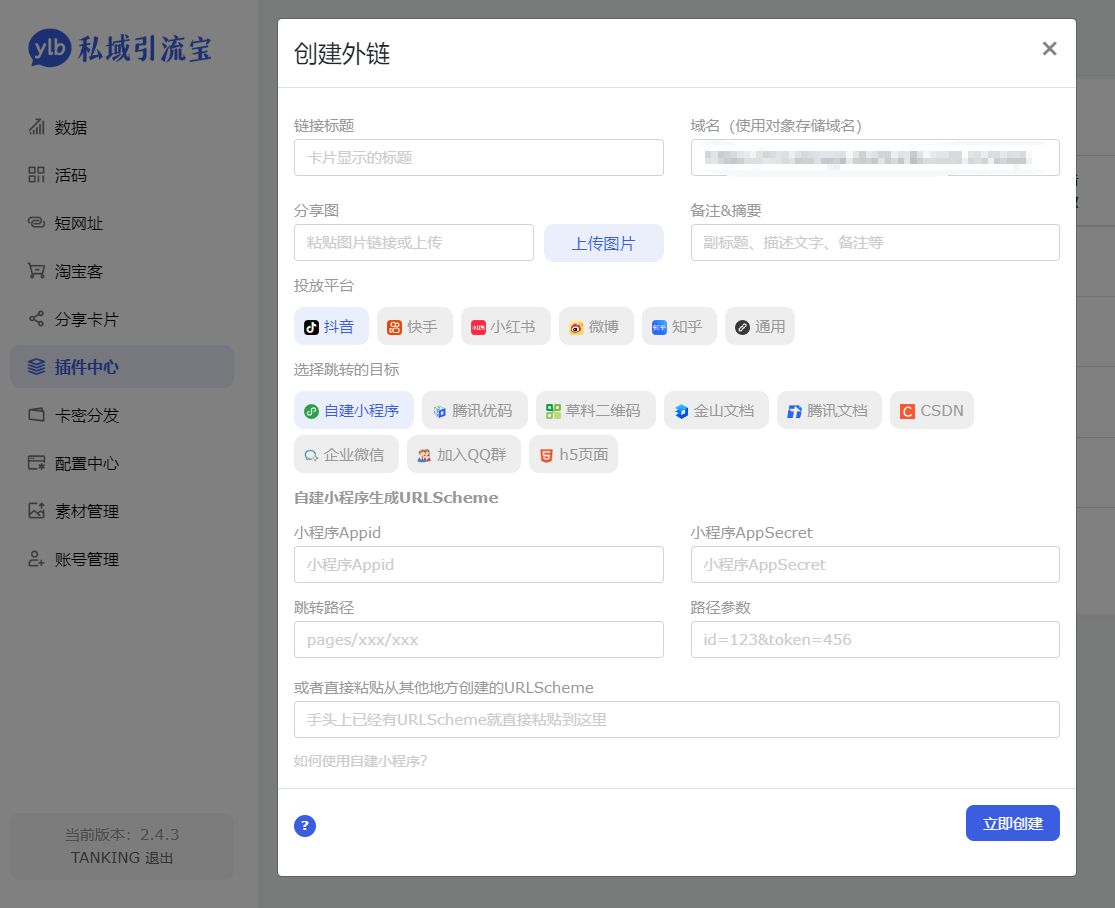The image size is (1115, 908).
Task: Pick 腾讯优码 as the jump target
Action: click(474, 410)
